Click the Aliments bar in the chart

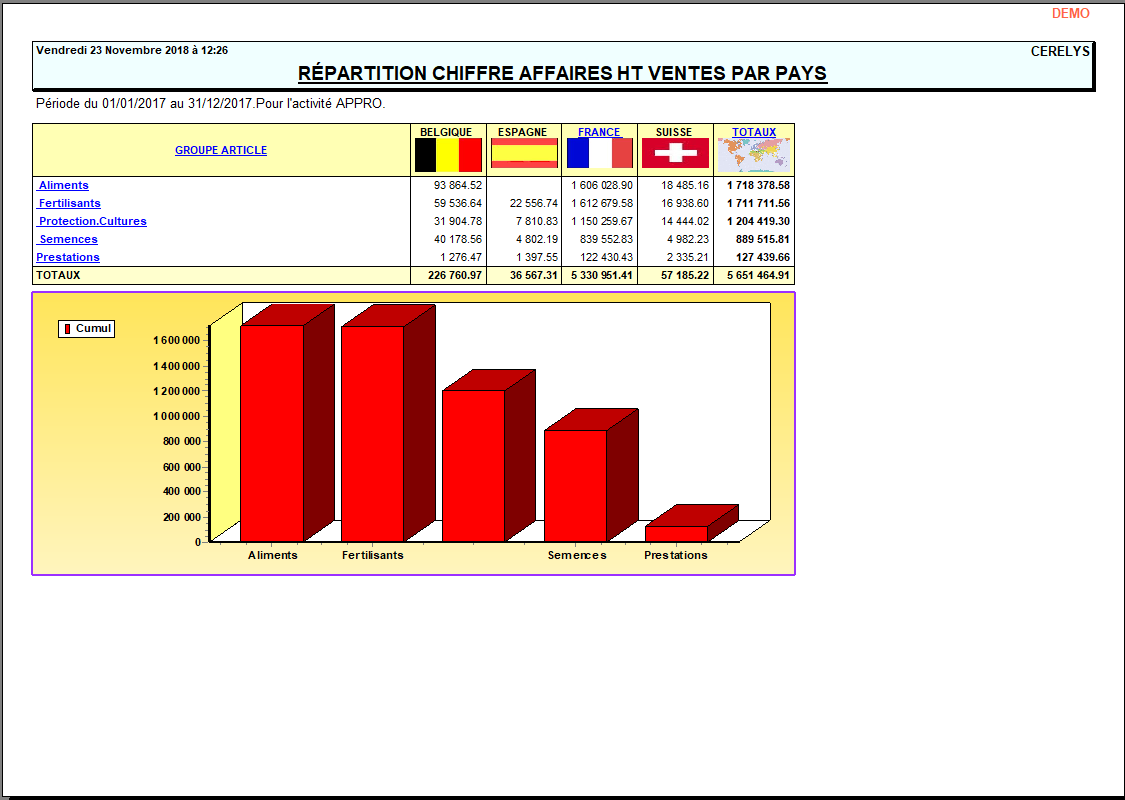[273, 430]
